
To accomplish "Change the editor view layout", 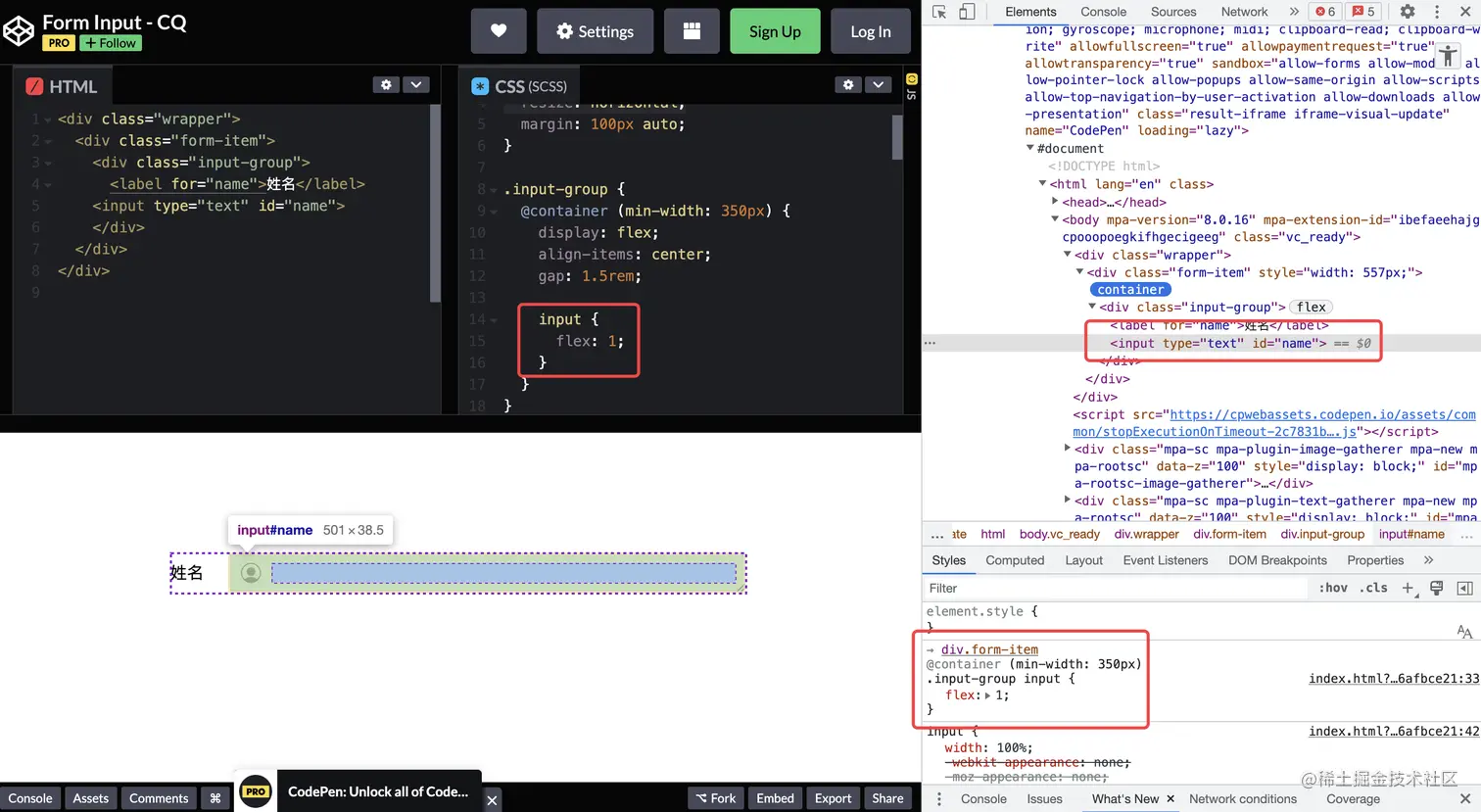I will pos(692,31).
